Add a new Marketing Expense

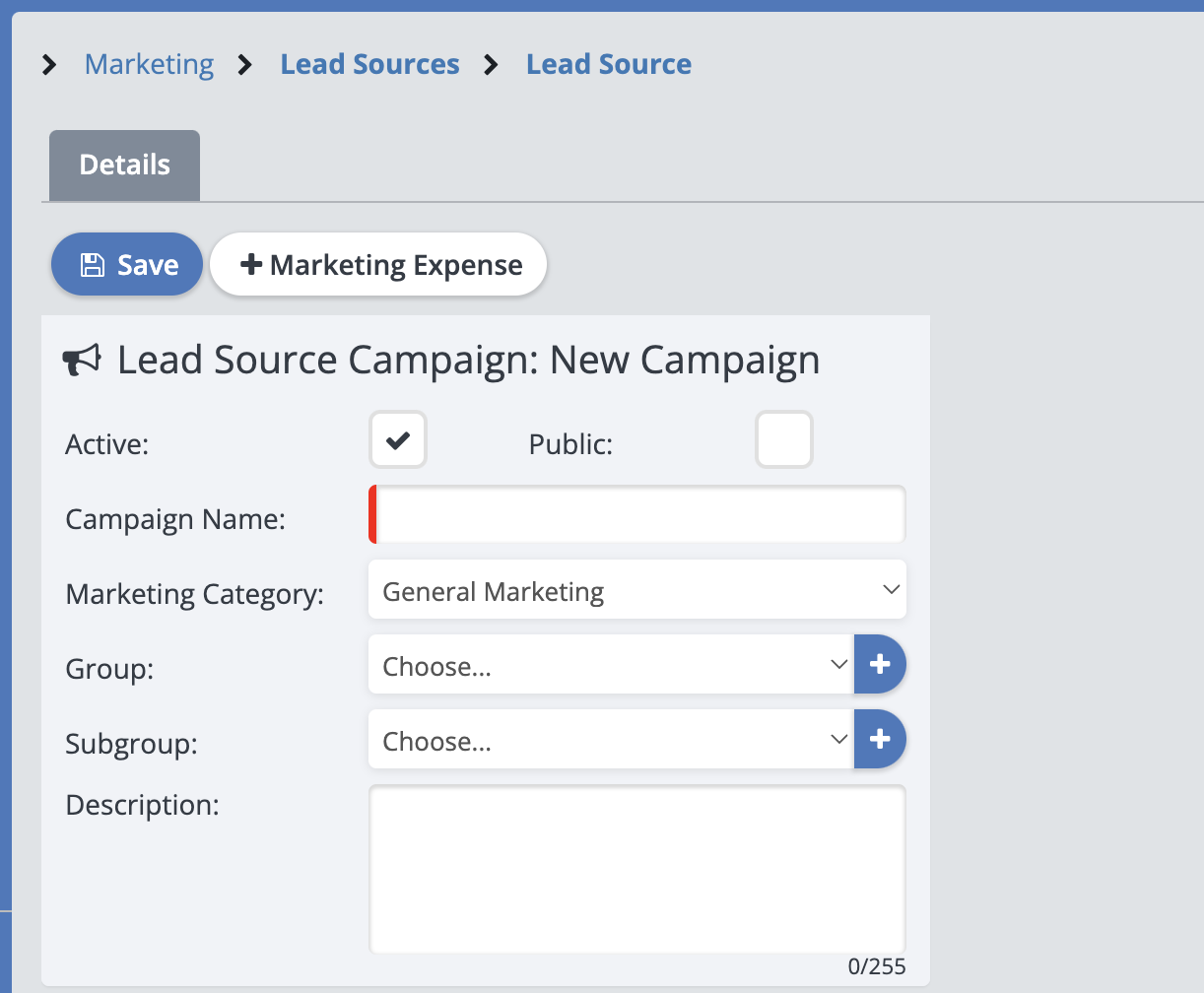378,265
